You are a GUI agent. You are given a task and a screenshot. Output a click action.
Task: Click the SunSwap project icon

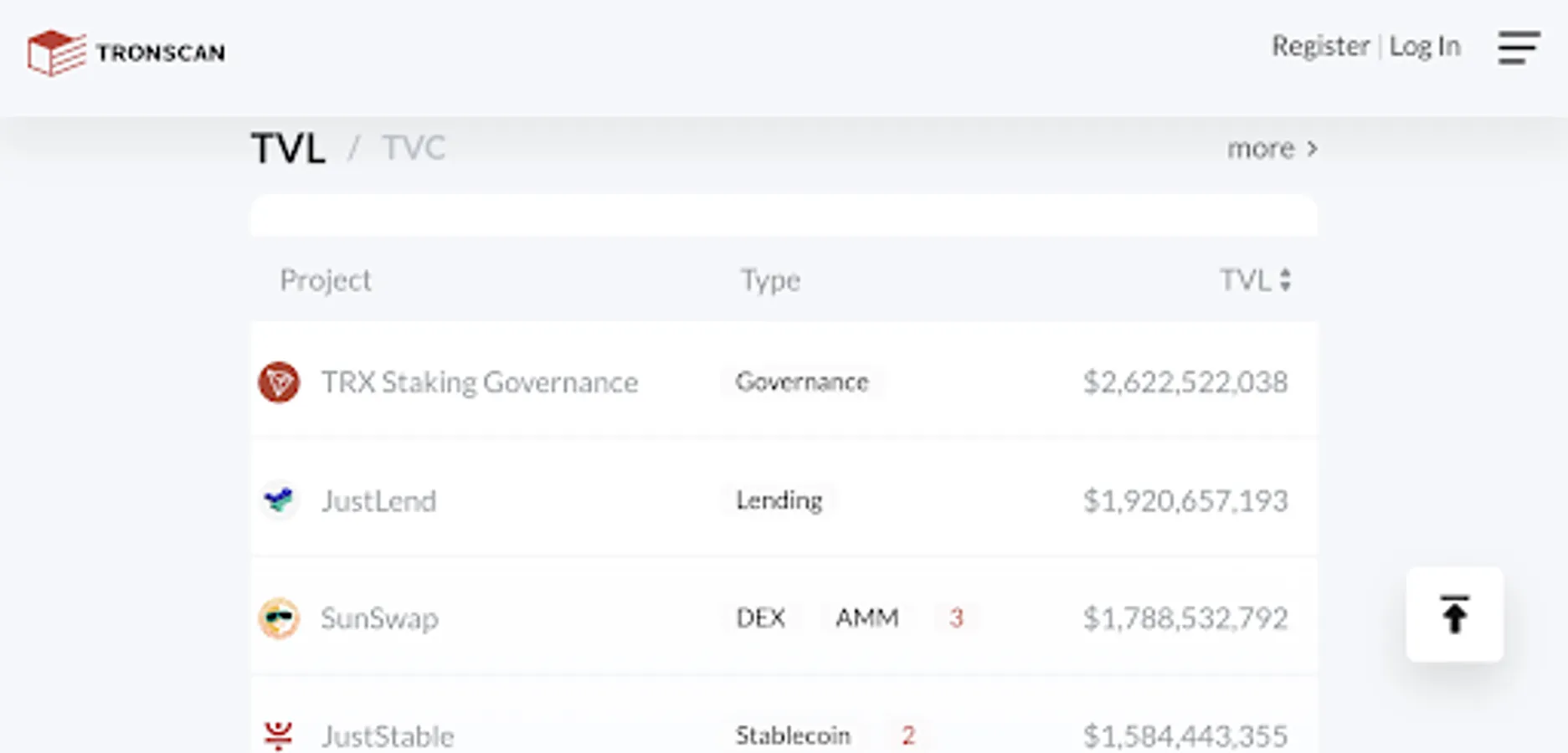coord(279,618)
